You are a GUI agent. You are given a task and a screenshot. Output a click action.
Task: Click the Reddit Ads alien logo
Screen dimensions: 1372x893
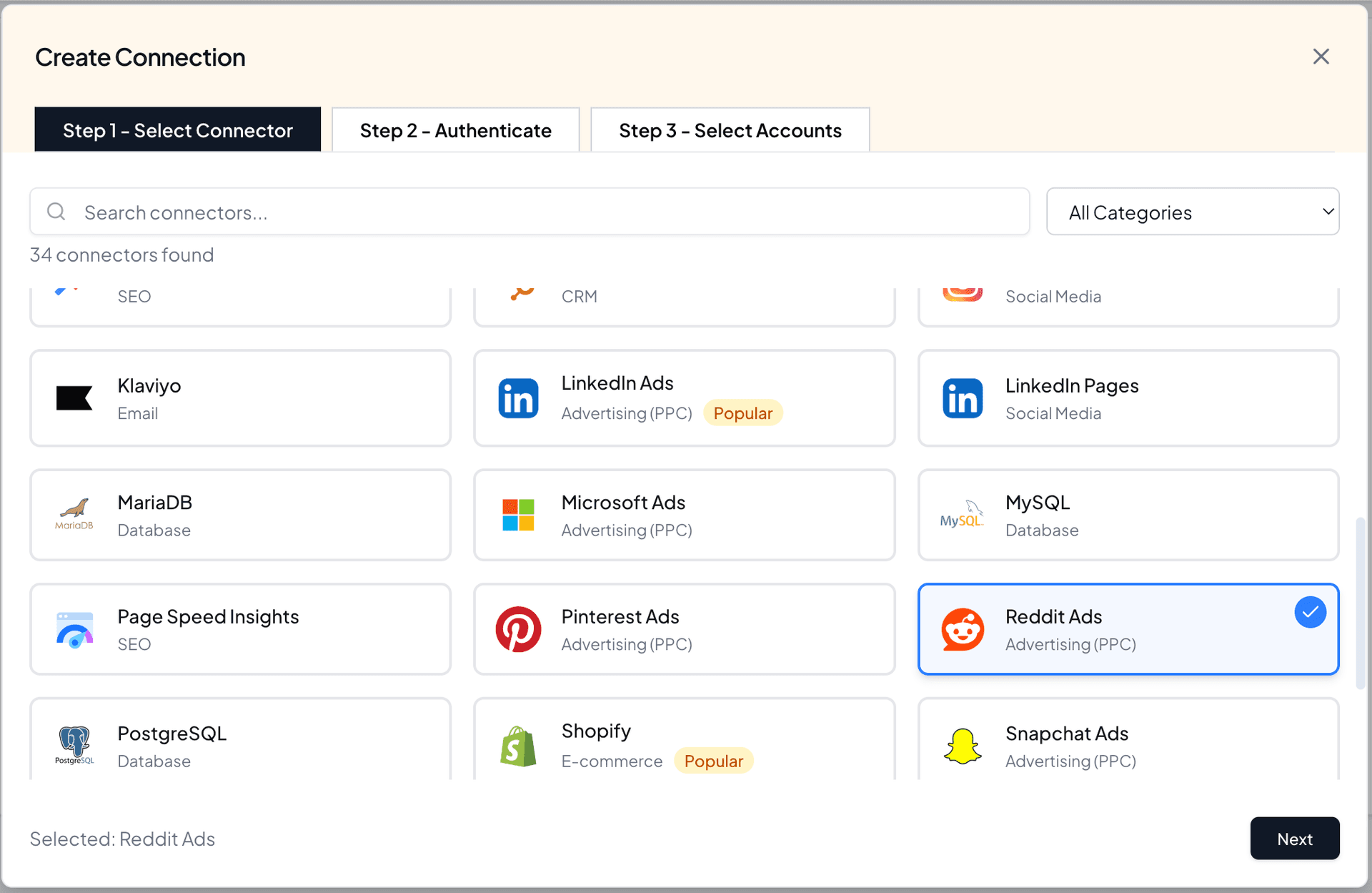click(963, 629)
